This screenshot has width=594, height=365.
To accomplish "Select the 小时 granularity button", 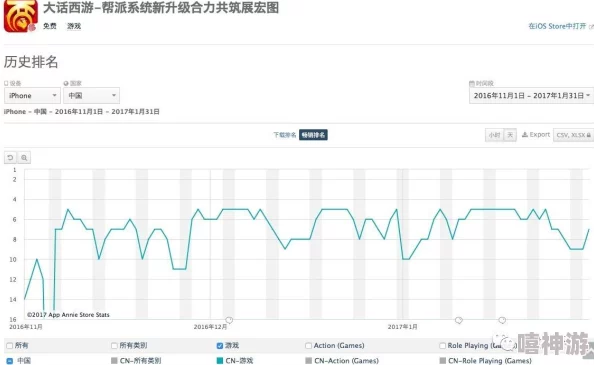I will [x=494, y=135].
